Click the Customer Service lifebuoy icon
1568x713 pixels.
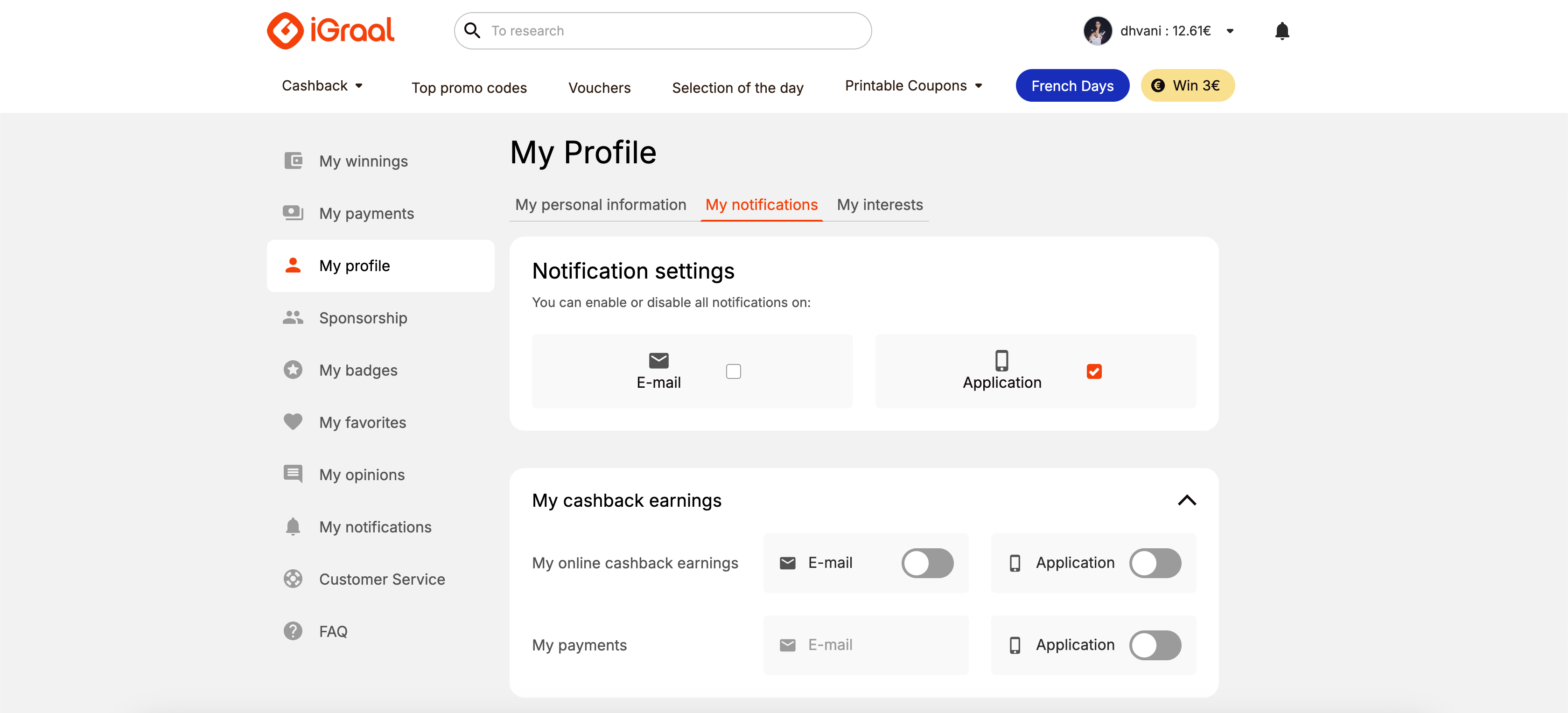293,579
